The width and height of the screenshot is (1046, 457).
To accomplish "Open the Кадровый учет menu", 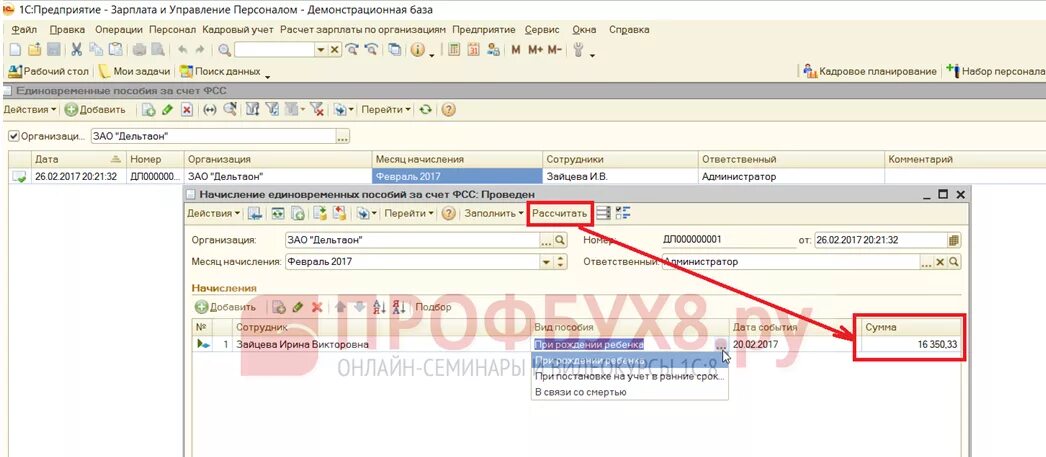I will click(x=238, y=30).
